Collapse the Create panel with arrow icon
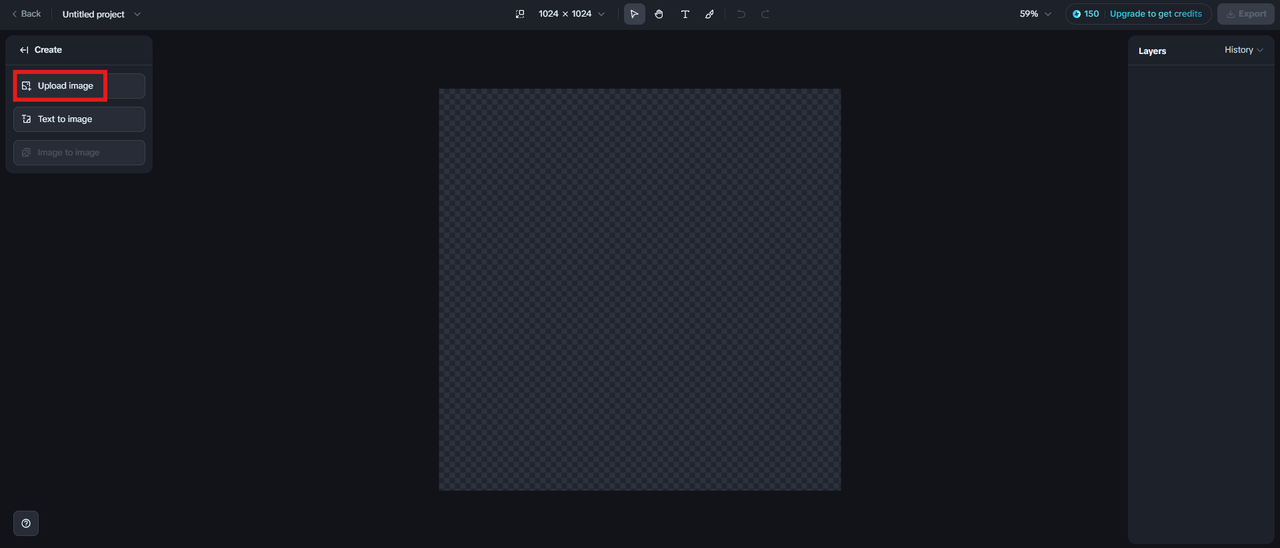 [24, 50]
